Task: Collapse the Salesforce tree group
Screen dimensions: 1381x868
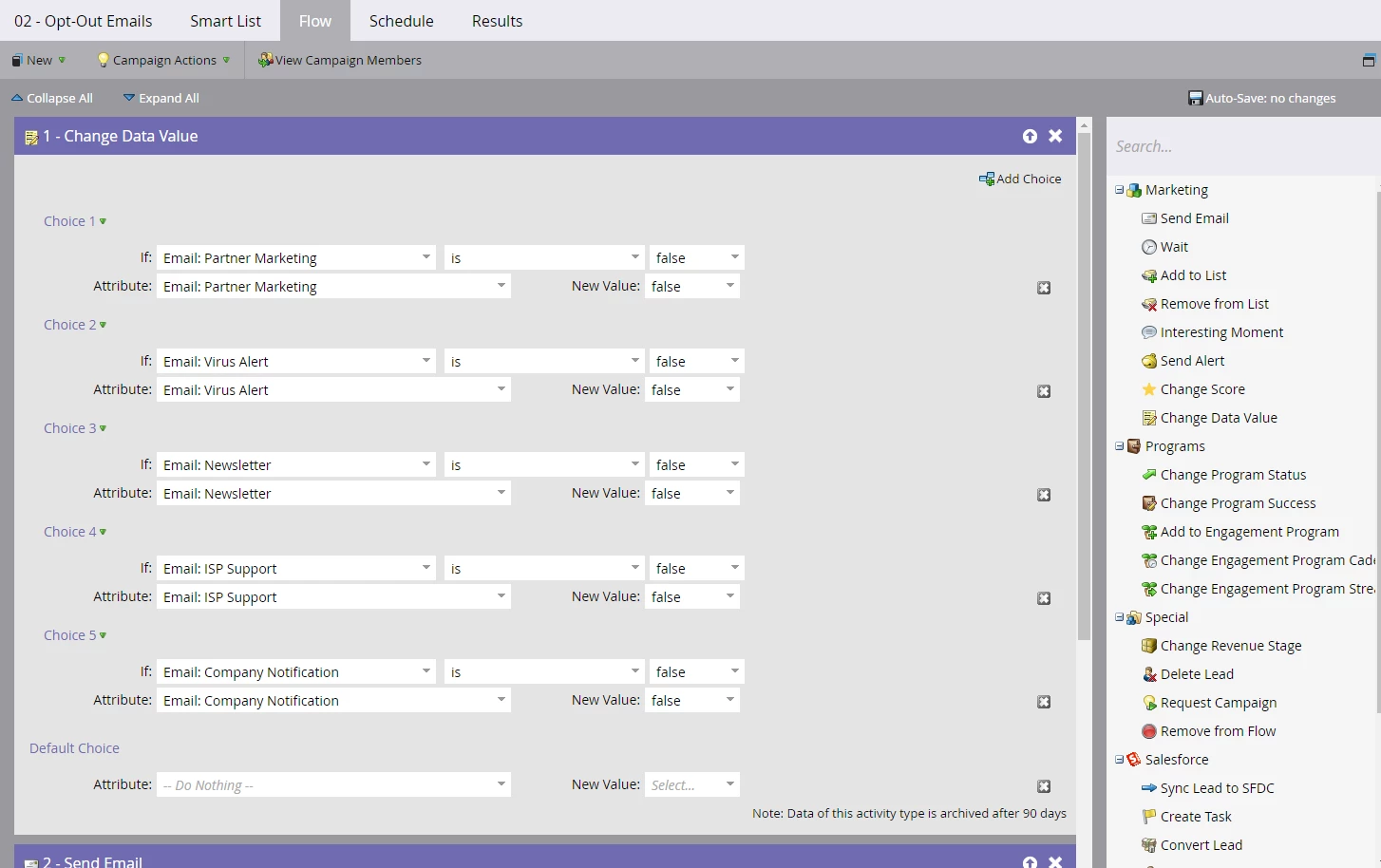Action: click(x=1119, y=760)
